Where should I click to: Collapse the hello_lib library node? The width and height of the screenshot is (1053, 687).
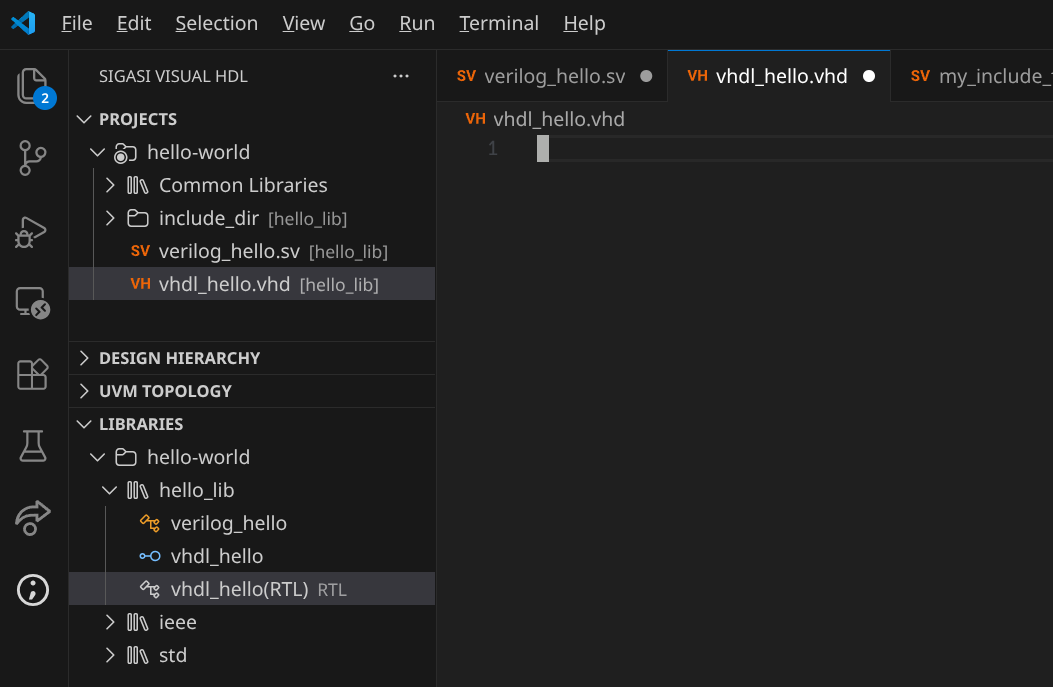click(111, 490)
